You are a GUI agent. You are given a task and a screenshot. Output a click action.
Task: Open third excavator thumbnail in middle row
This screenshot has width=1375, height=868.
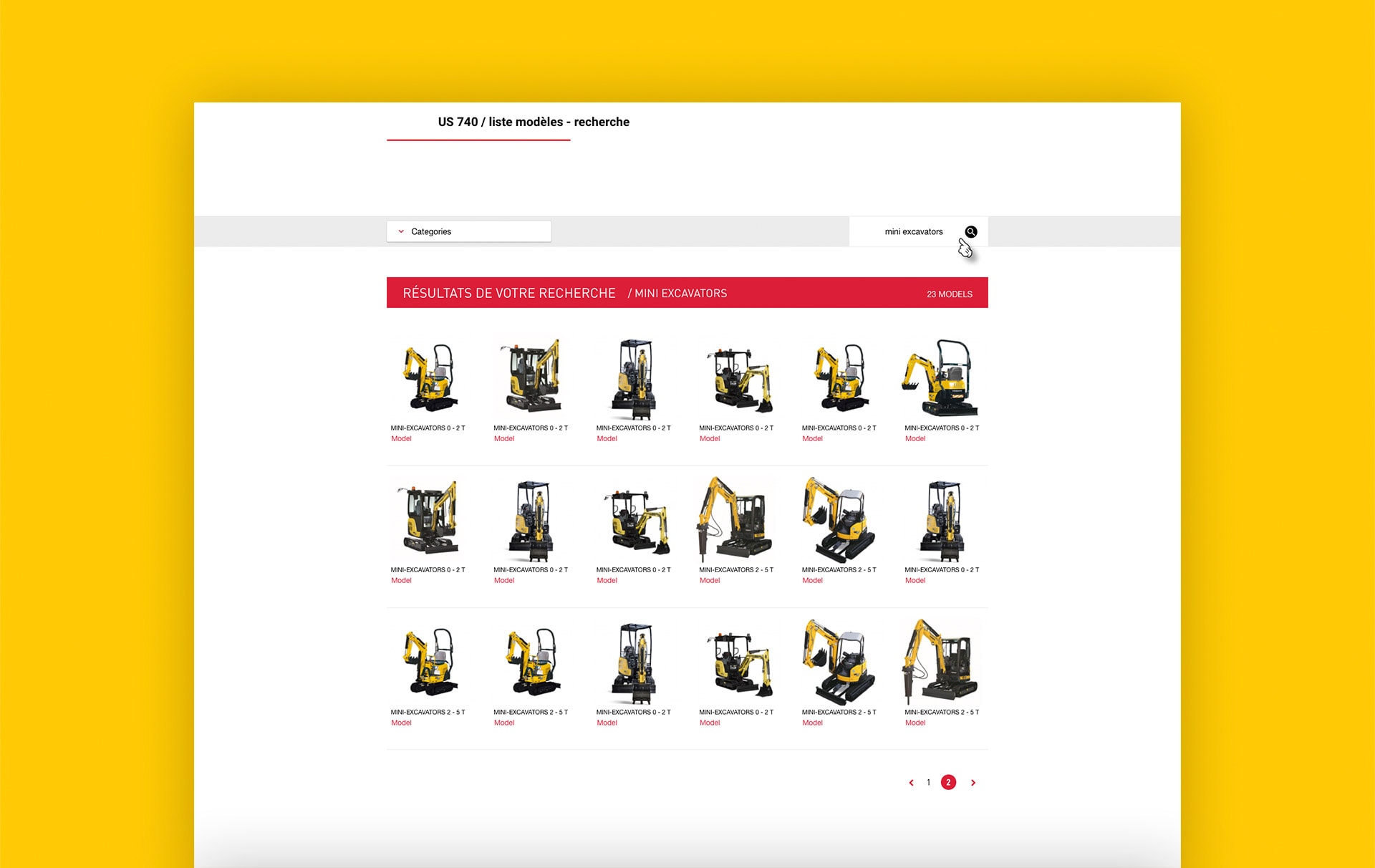635,519
